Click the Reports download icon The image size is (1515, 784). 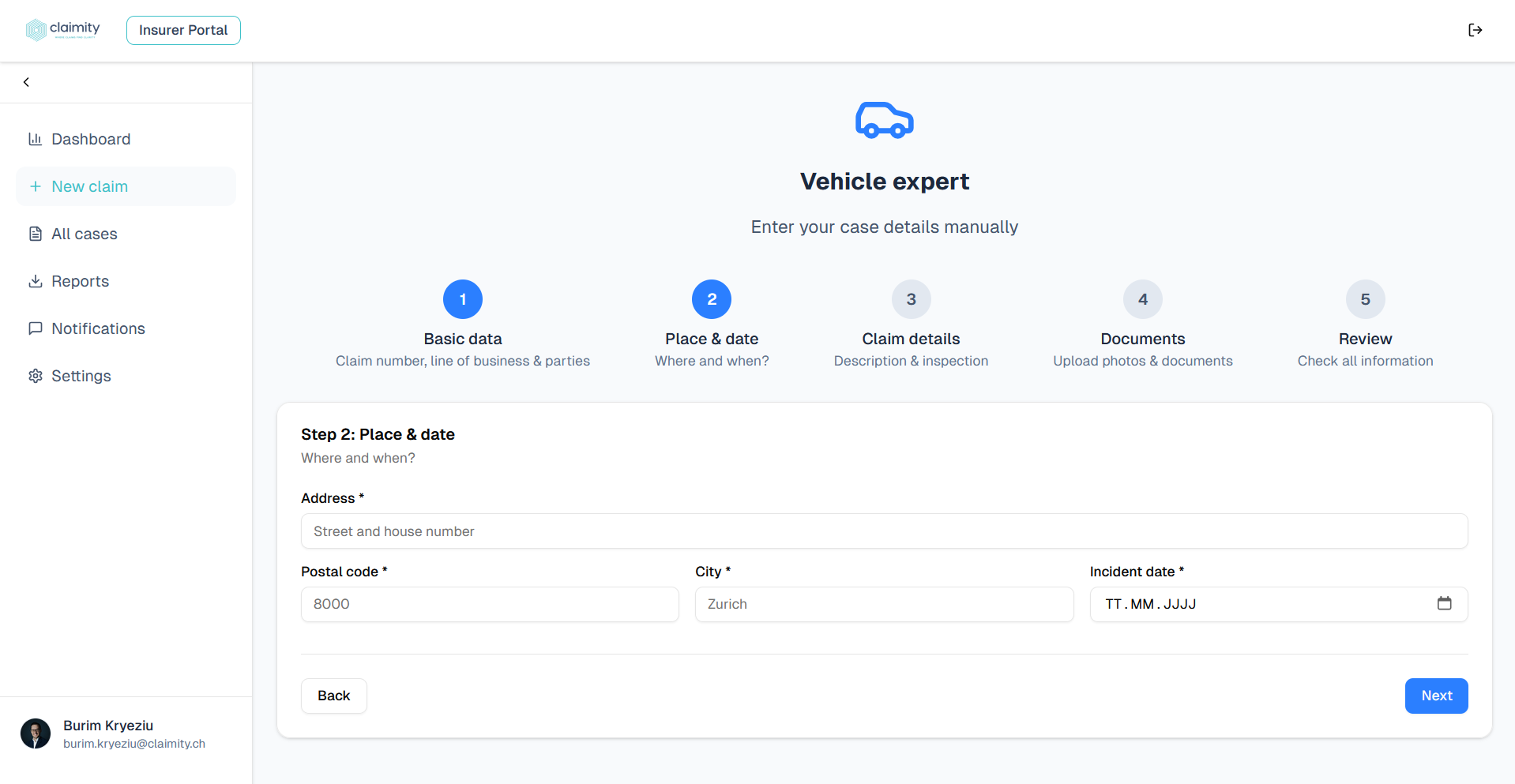point(35,281)
